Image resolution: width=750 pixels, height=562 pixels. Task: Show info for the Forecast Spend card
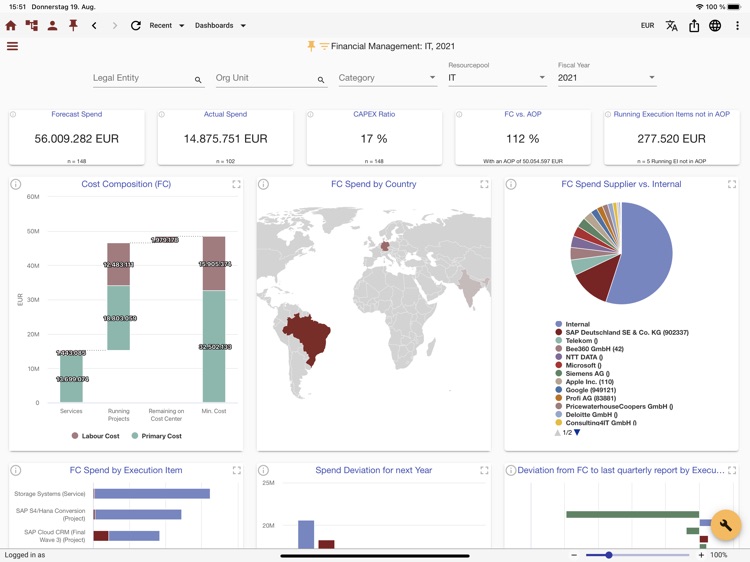(x=13, y=114)
